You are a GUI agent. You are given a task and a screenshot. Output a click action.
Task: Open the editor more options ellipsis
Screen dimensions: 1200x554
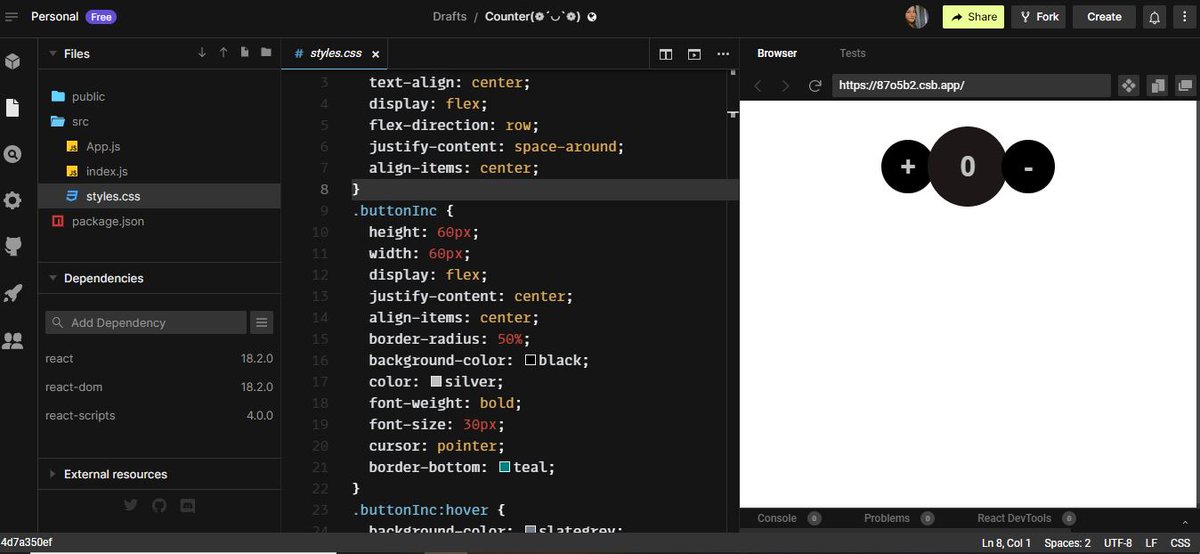[723, 54]
